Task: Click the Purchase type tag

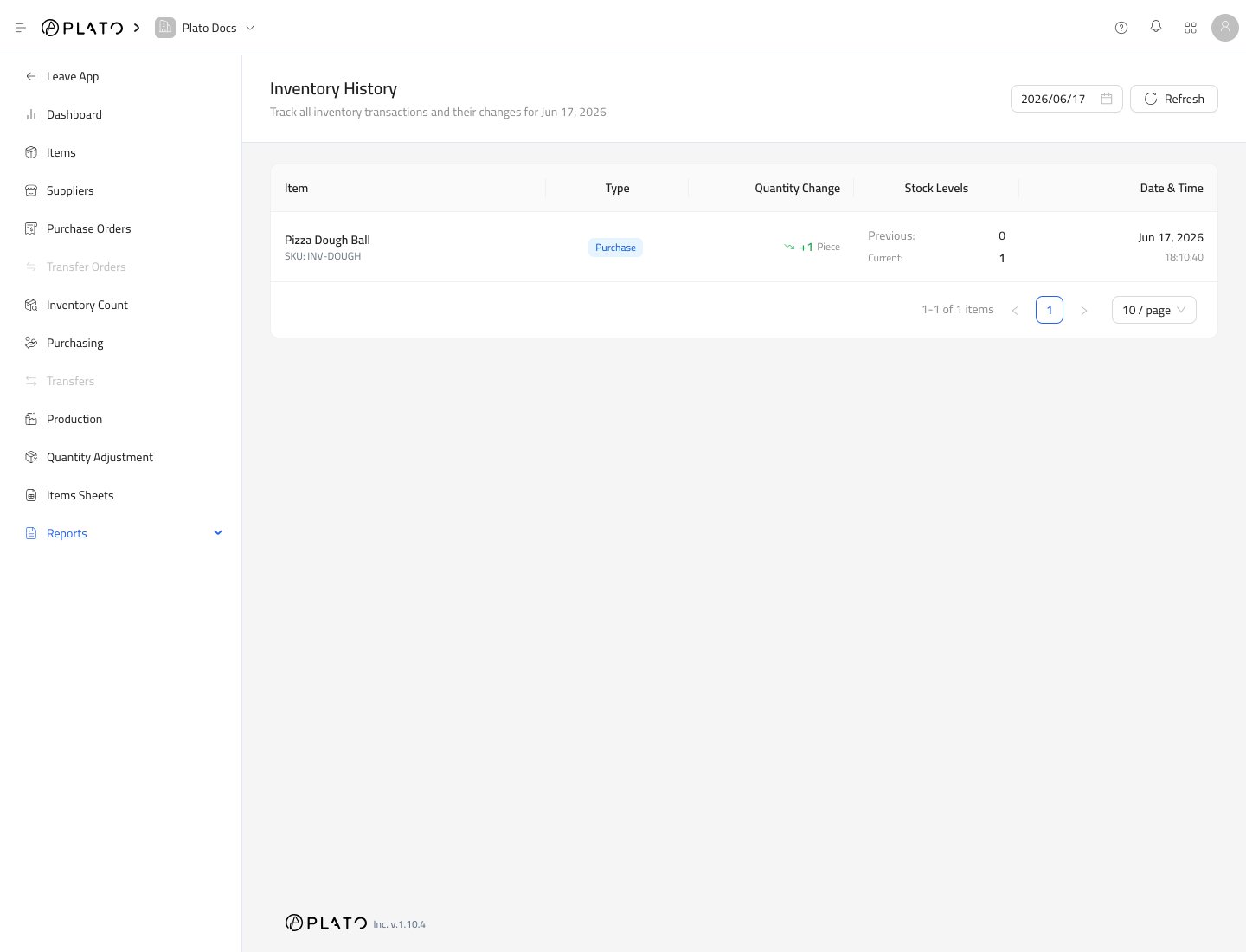Action: (x=615, y=248)
